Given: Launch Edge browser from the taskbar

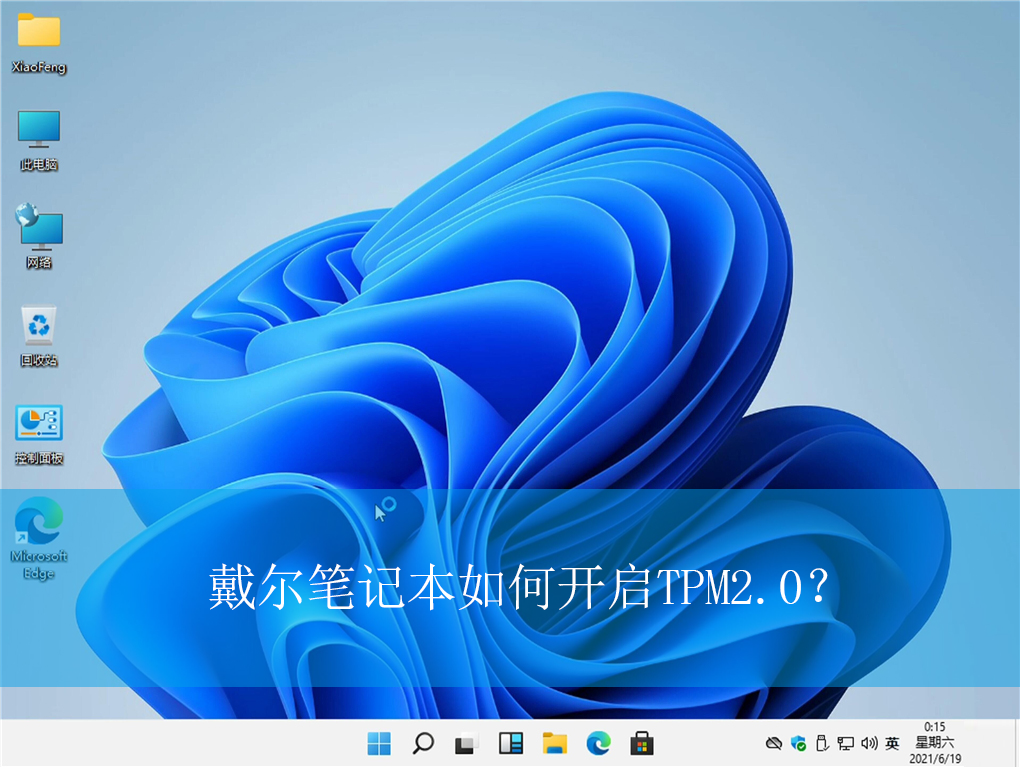Looking at the screenshot, I should pyautogui.click(x=597, y=743).
